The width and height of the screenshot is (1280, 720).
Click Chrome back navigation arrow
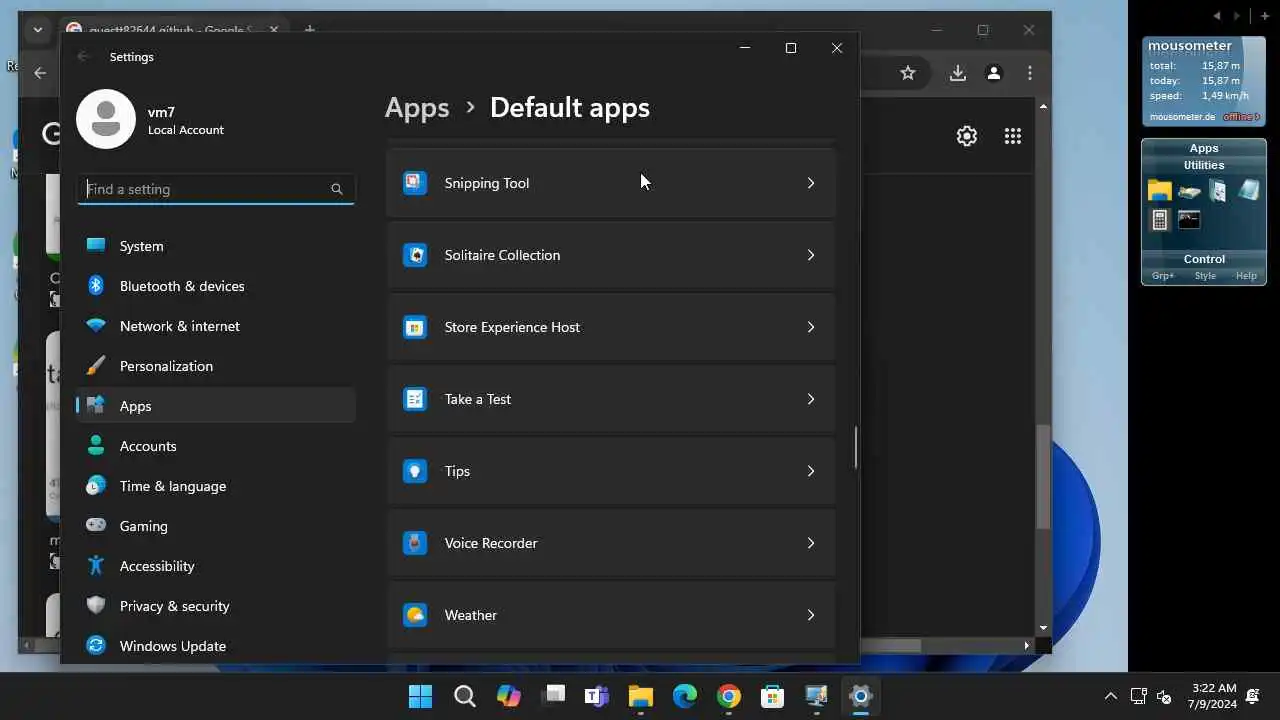point(40,73)
